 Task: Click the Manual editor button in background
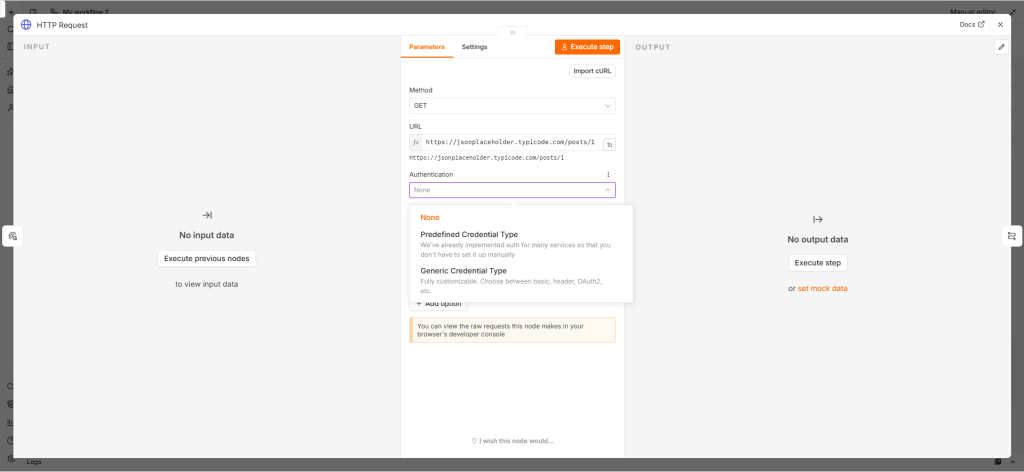tap(972, 11)
